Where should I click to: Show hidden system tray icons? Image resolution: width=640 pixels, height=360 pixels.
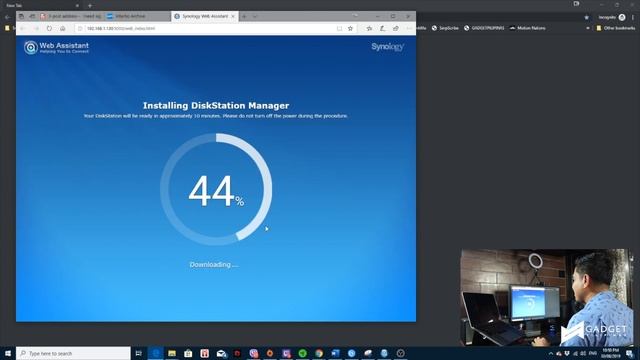(551, 353)
